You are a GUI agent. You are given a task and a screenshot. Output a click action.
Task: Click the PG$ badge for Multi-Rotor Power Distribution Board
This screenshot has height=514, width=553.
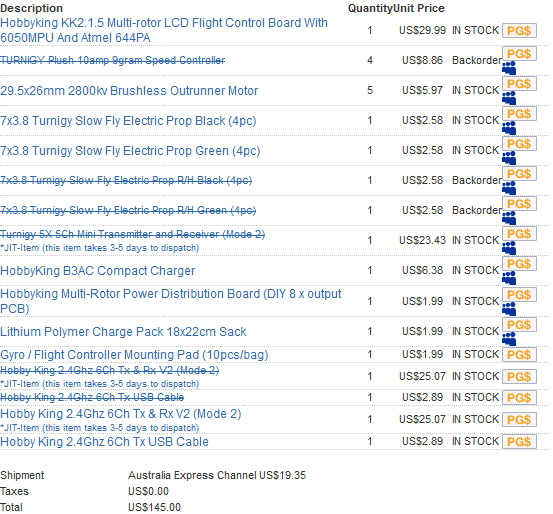(519, 295)
